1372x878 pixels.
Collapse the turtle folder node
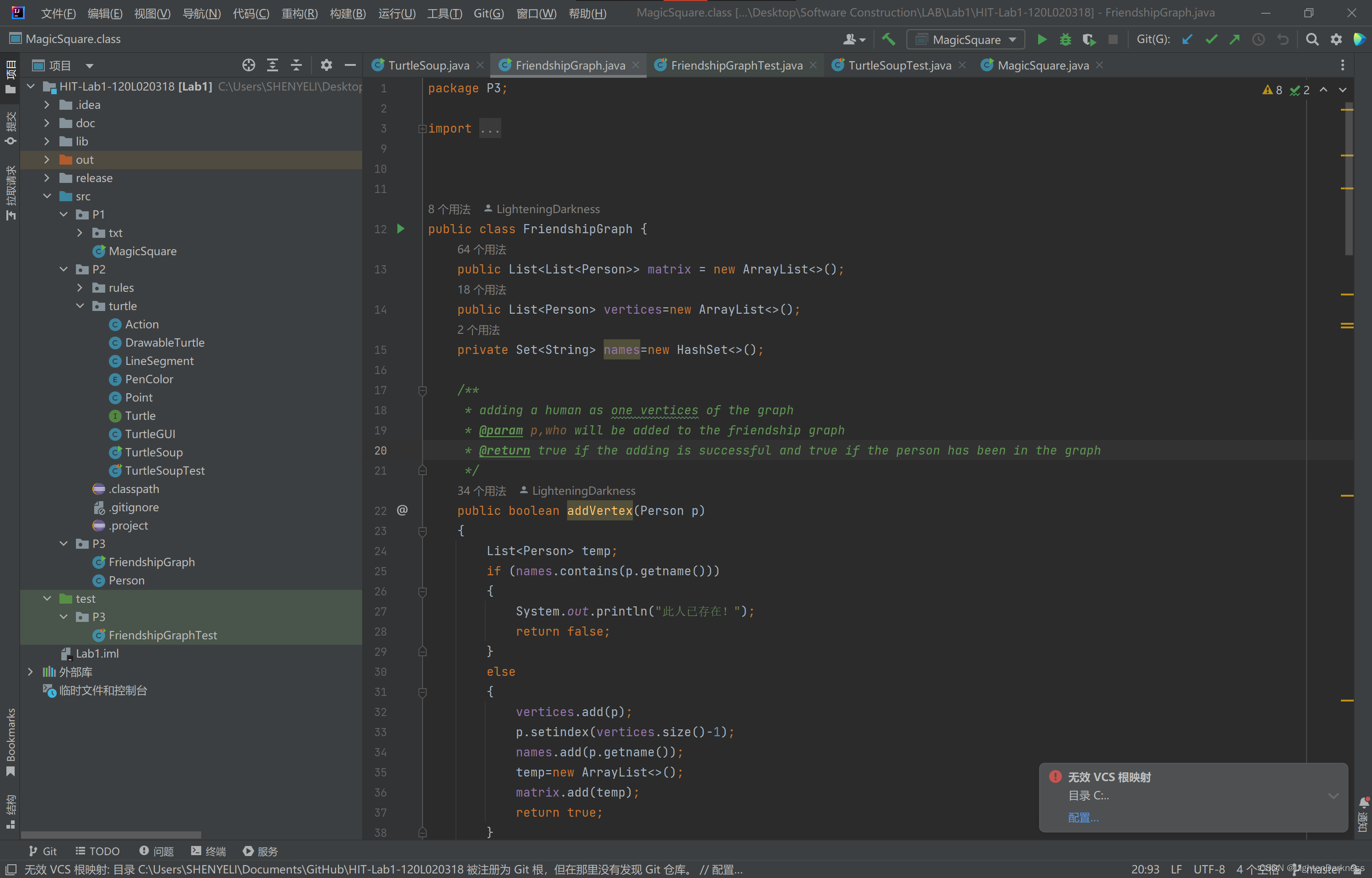point(80,306)
